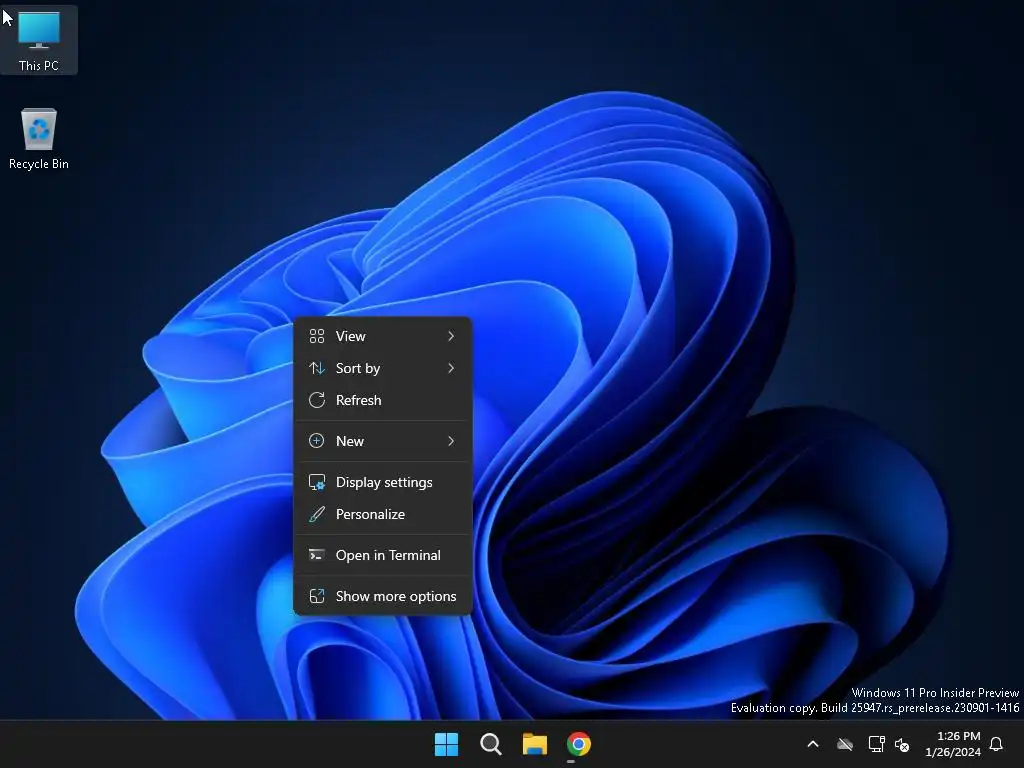Click Show more options
The width and height of the screenshot is (1024, 768).
383,596
